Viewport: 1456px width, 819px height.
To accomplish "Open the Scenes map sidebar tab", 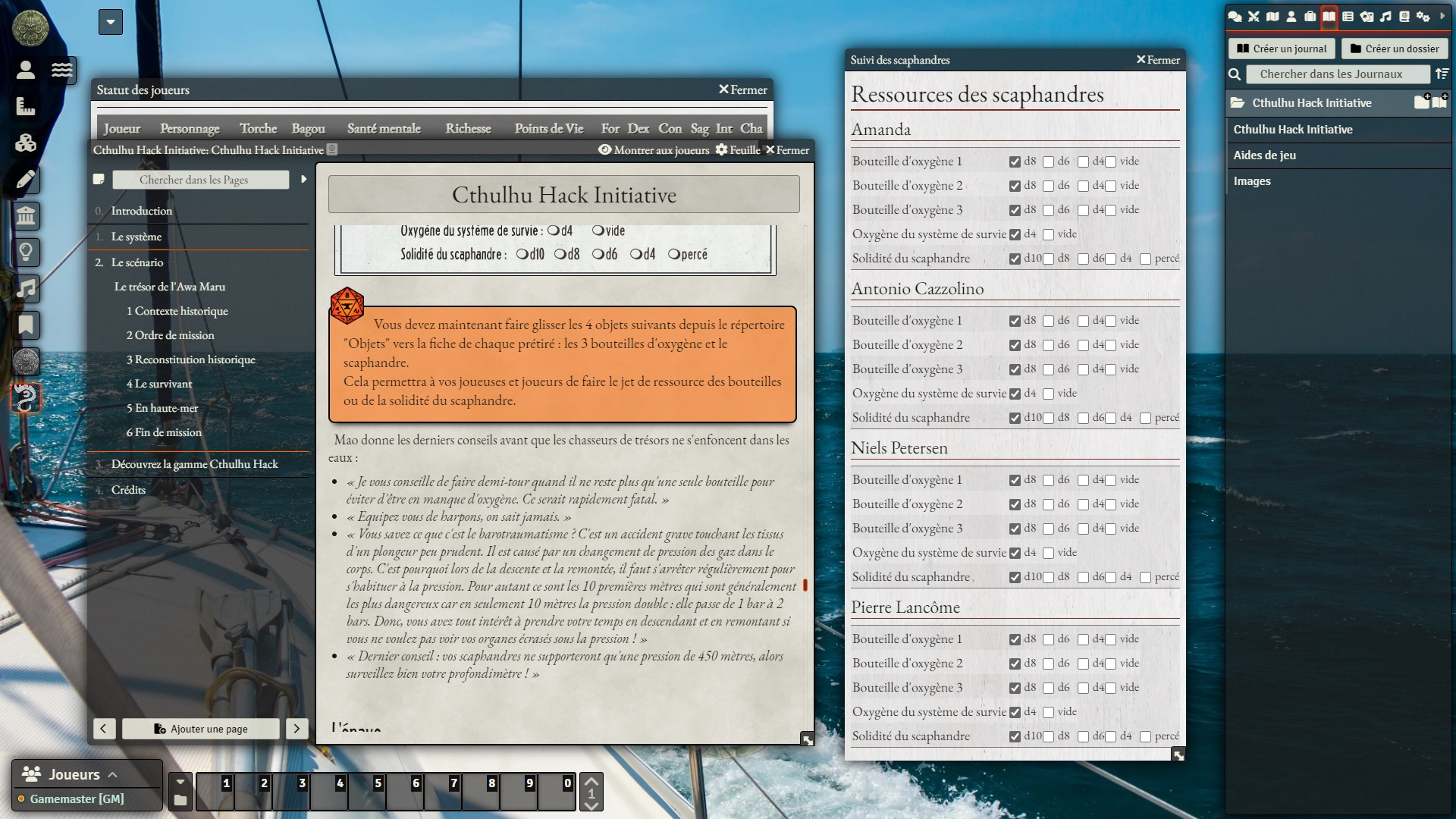I will (x=1272, y=16).
